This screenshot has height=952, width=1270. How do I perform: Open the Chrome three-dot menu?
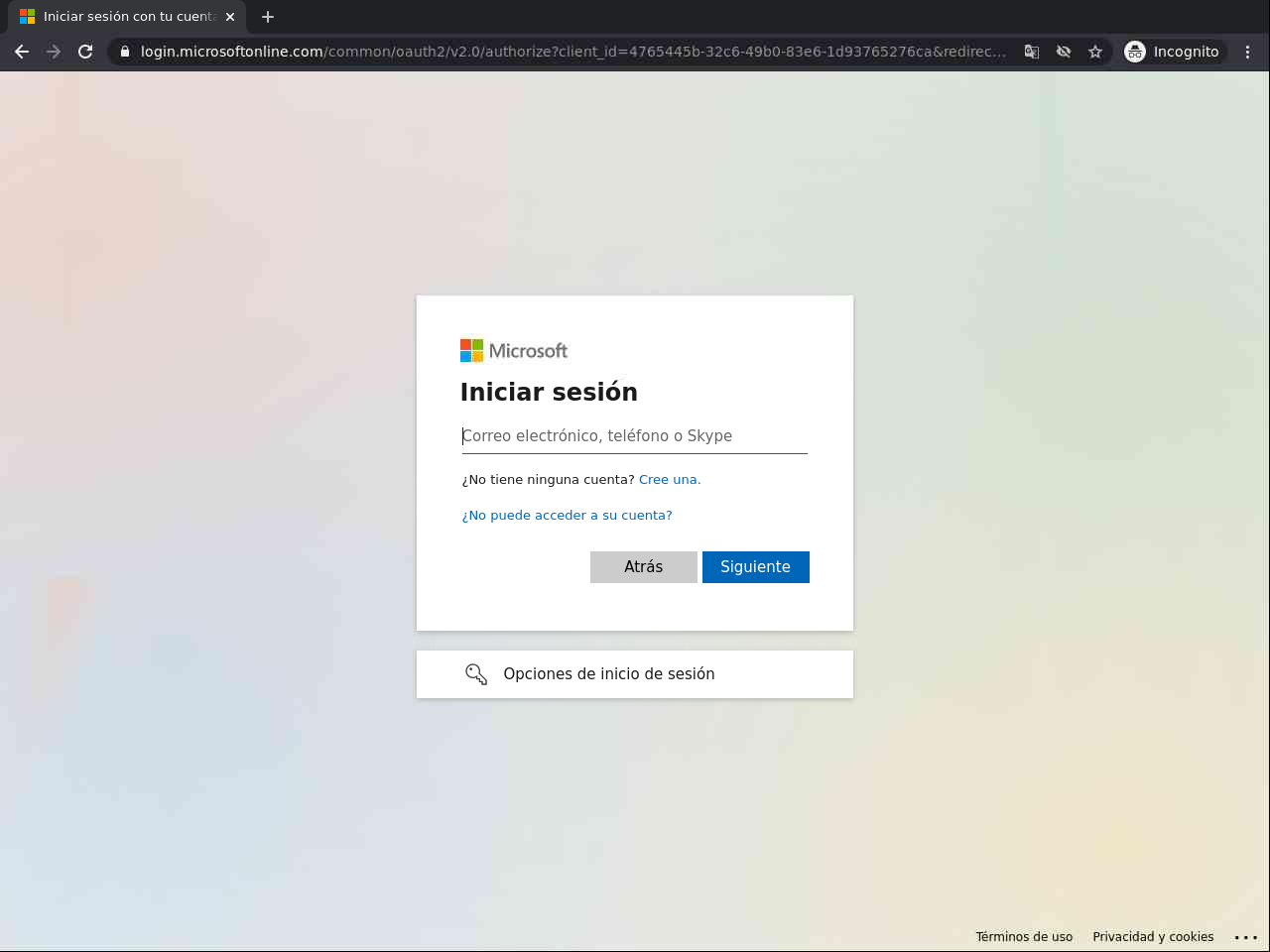point(1247,52)
